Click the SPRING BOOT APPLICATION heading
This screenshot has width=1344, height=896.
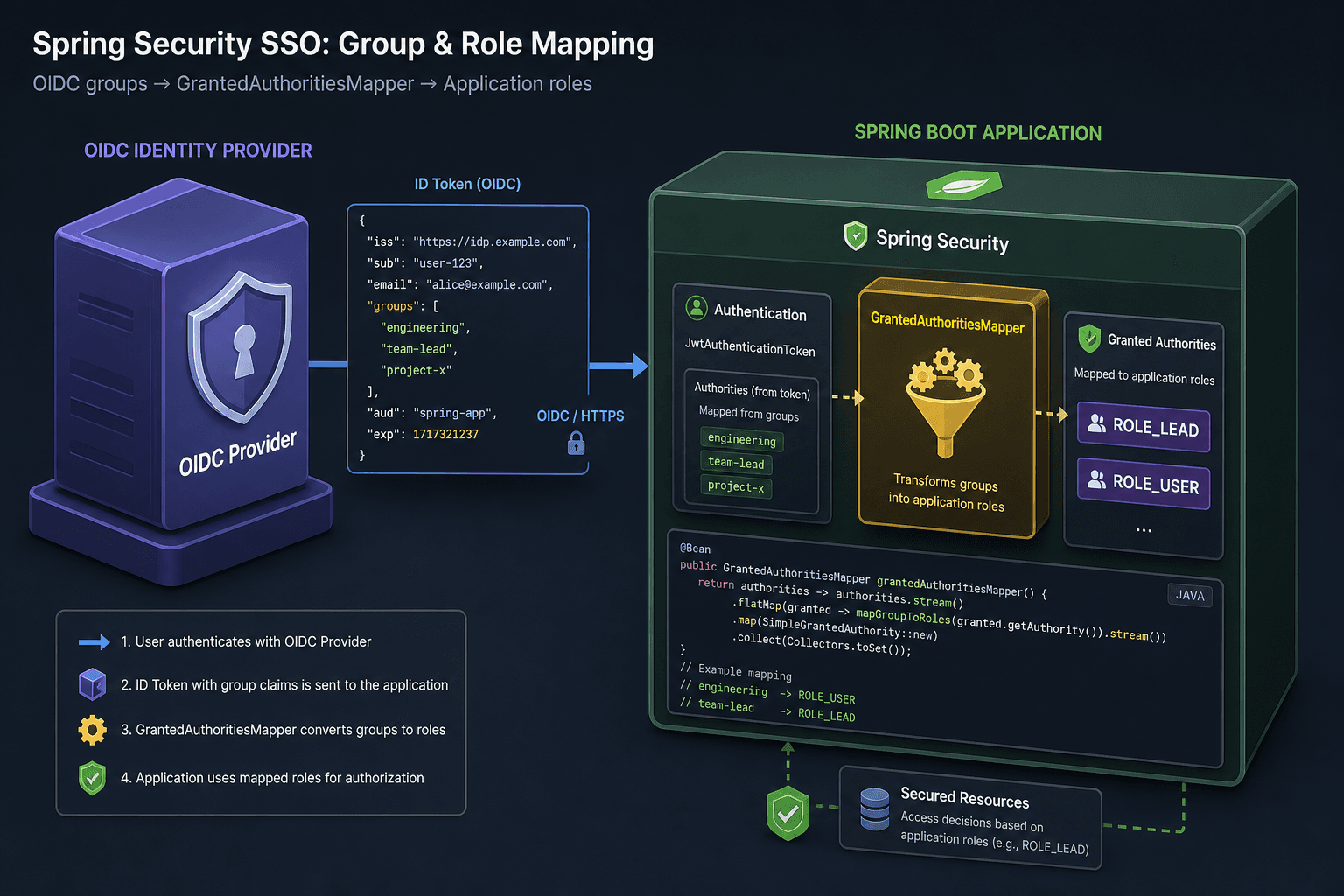tap(977, 133)
